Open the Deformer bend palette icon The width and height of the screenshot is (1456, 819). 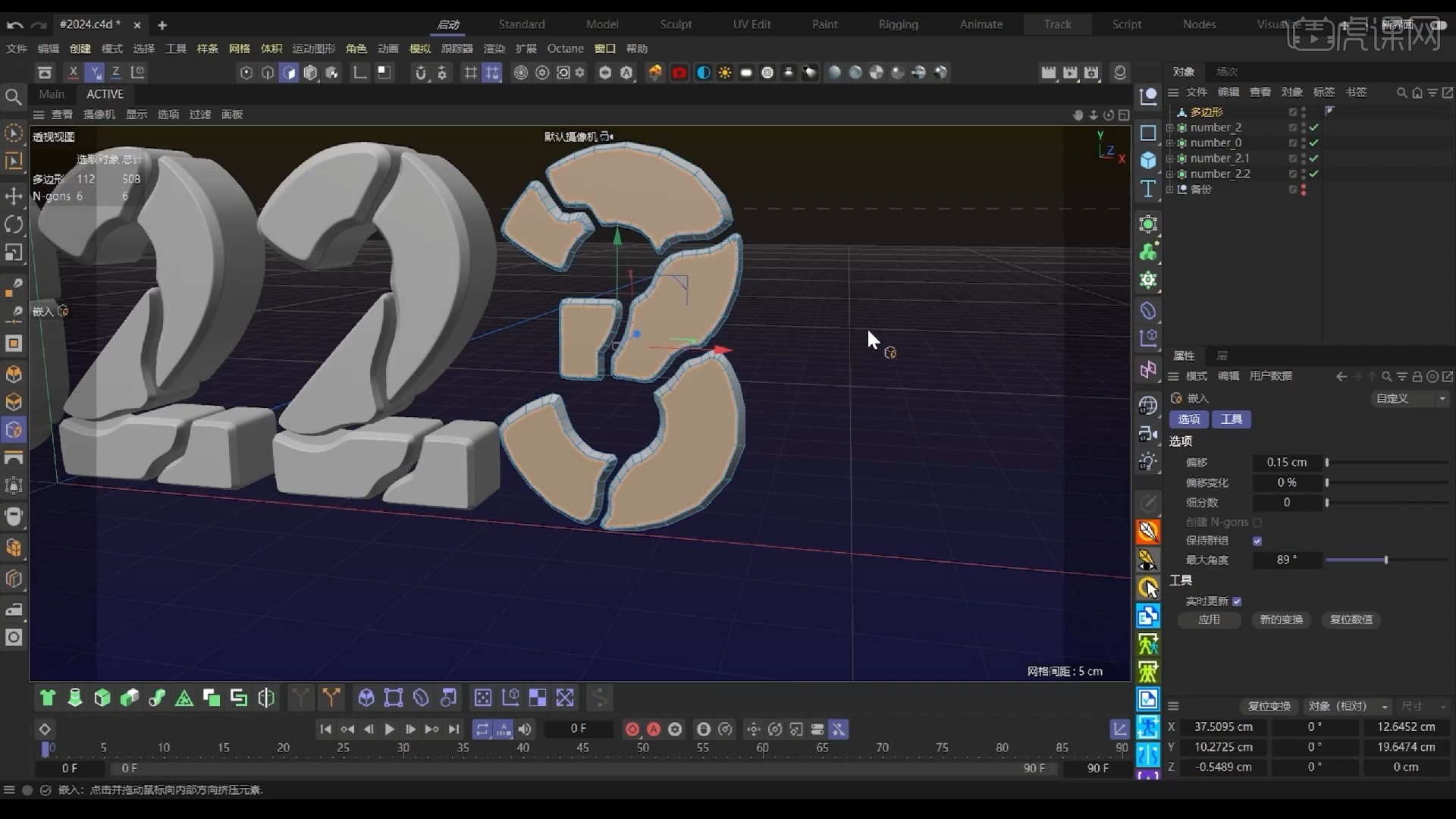1148,310
